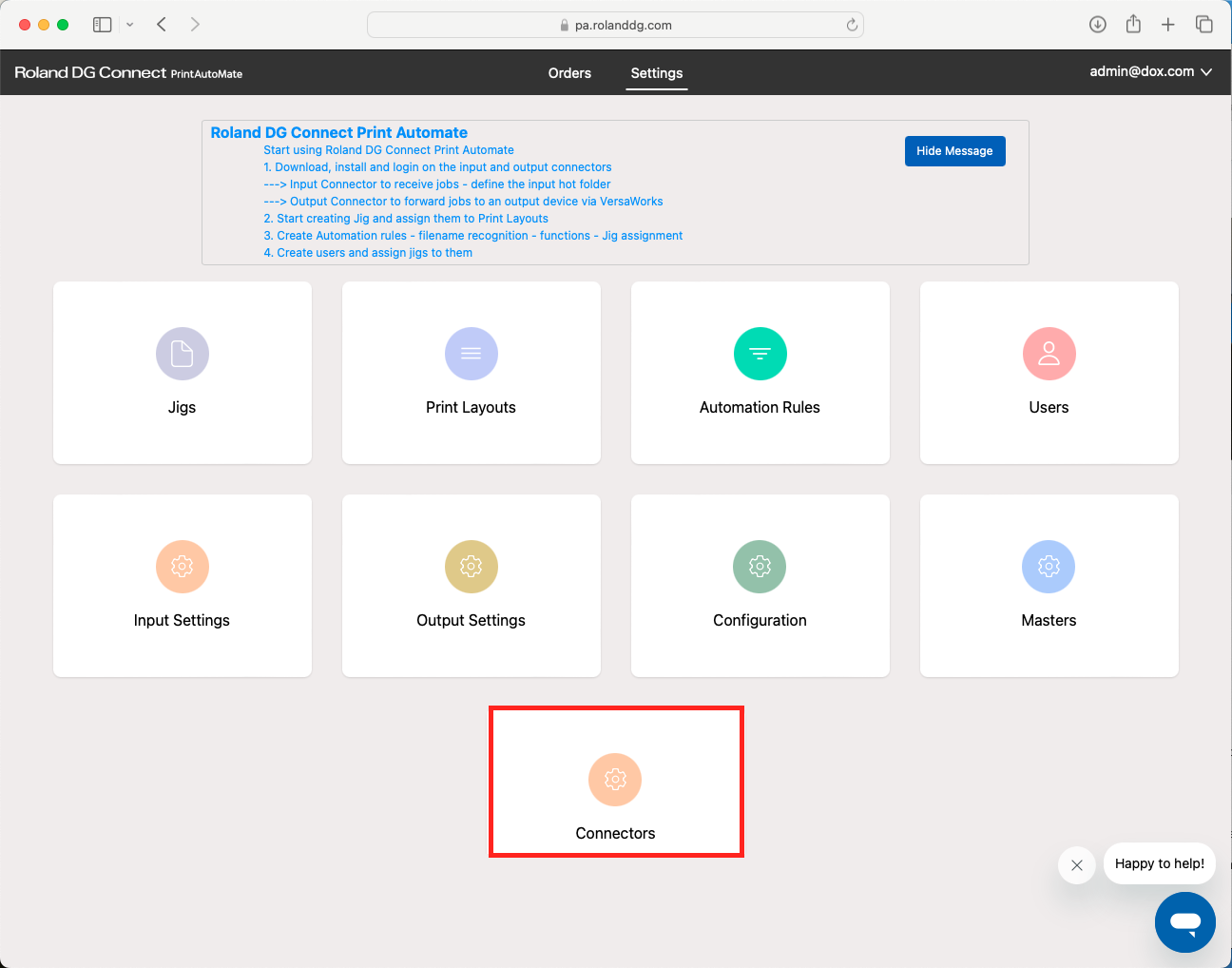Dismiss the Happy to help popup
Screen dimensions: 1232x968
click(1076, 864)
